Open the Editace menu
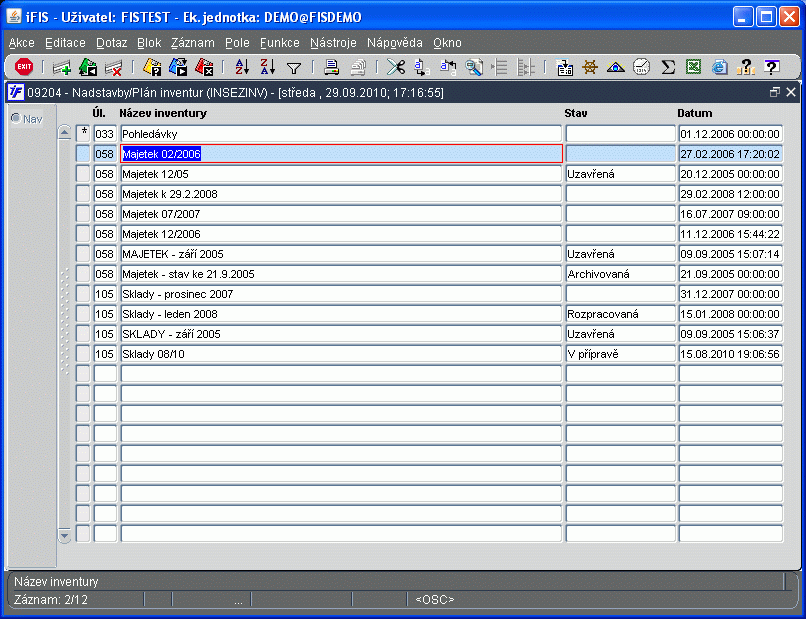Viewport: 806px width, 619px height. 65,43
